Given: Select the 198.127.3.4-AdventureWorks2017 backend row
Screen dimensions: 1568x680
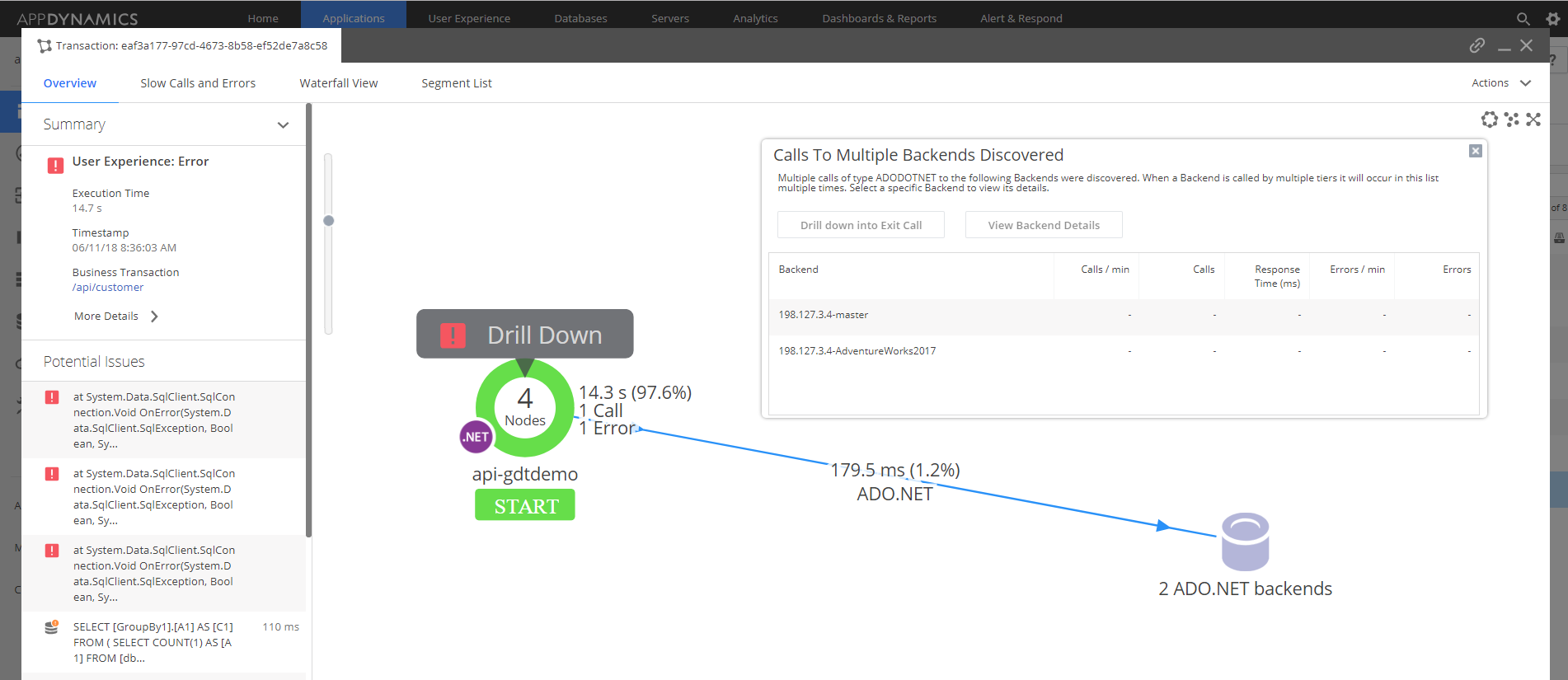Looking at the screenshot, I should [1124, 351].
